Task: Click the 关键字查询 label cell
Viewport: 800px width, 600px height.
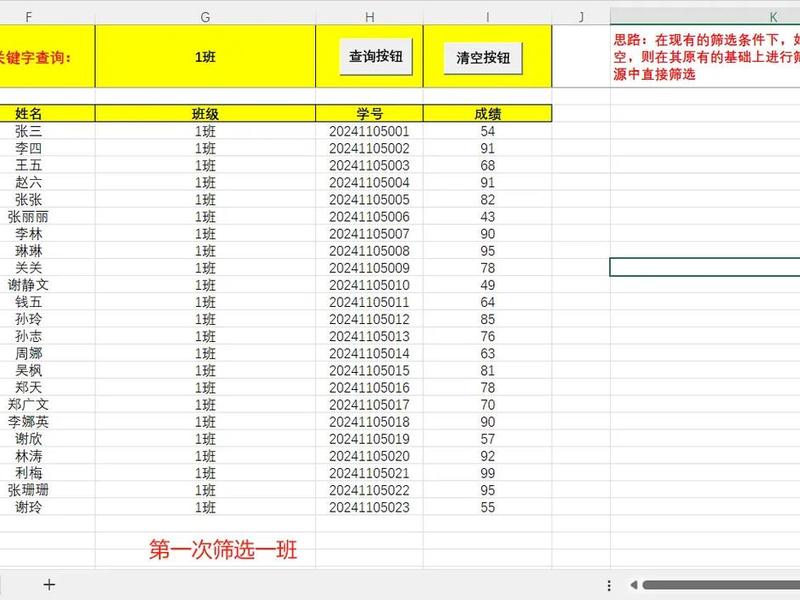Action: 47,56
